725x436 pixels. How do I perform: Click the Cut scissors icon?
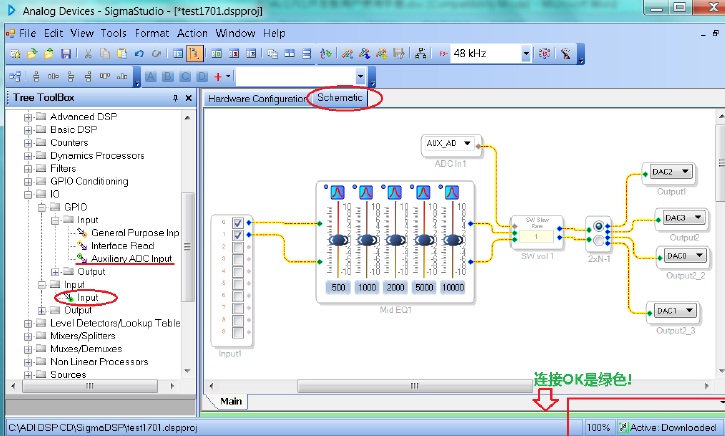click(x=87, y=54)
